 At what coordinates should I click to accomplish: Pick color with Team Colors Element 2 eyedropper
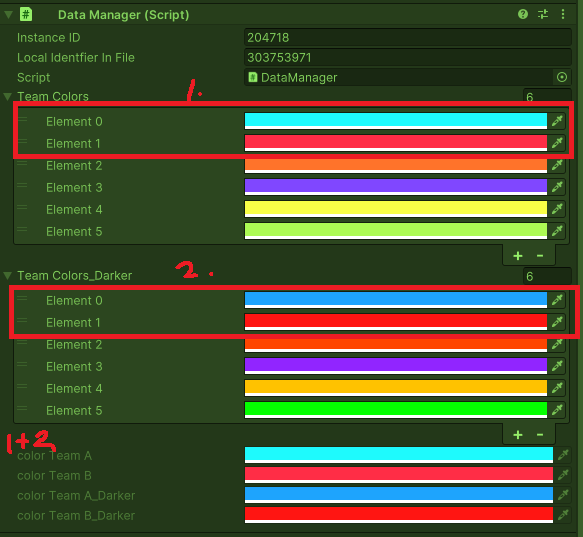pos(557,165)
